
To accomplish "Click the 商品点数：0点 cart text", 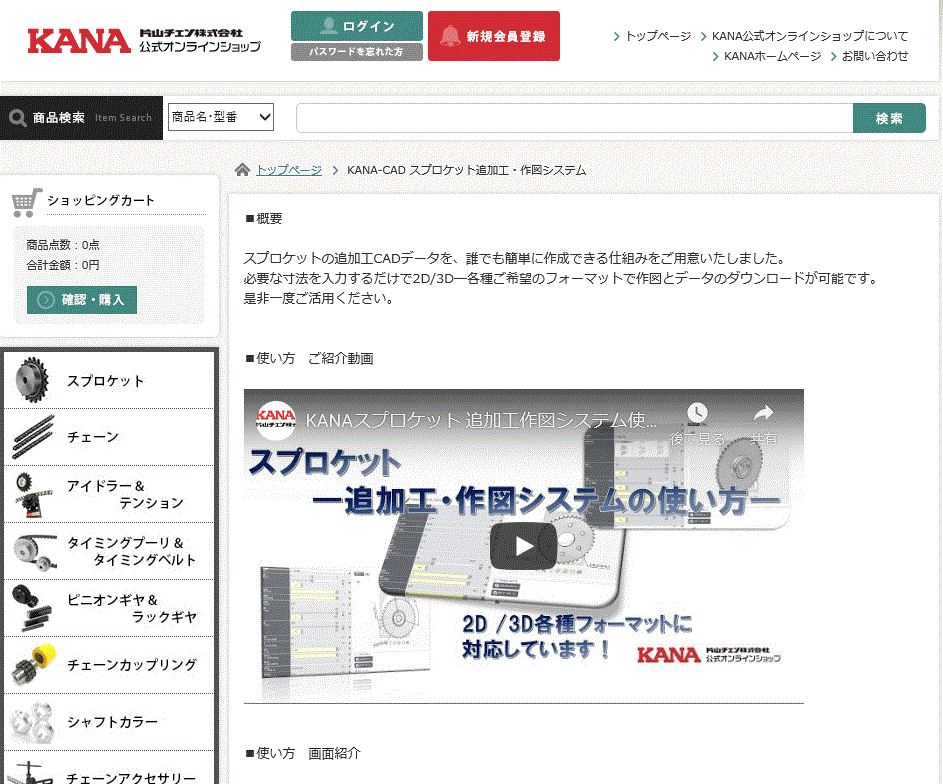I will click(x=63, y=245).
